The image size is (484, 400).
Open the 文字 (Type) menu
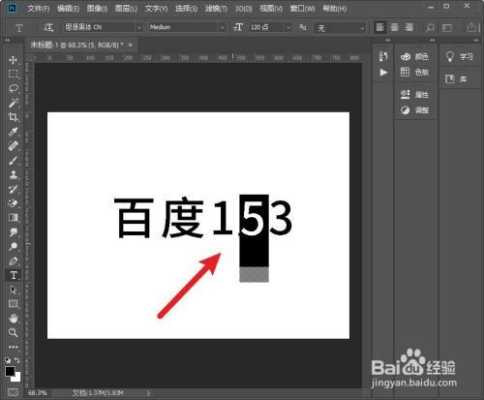tap(156, 8)
